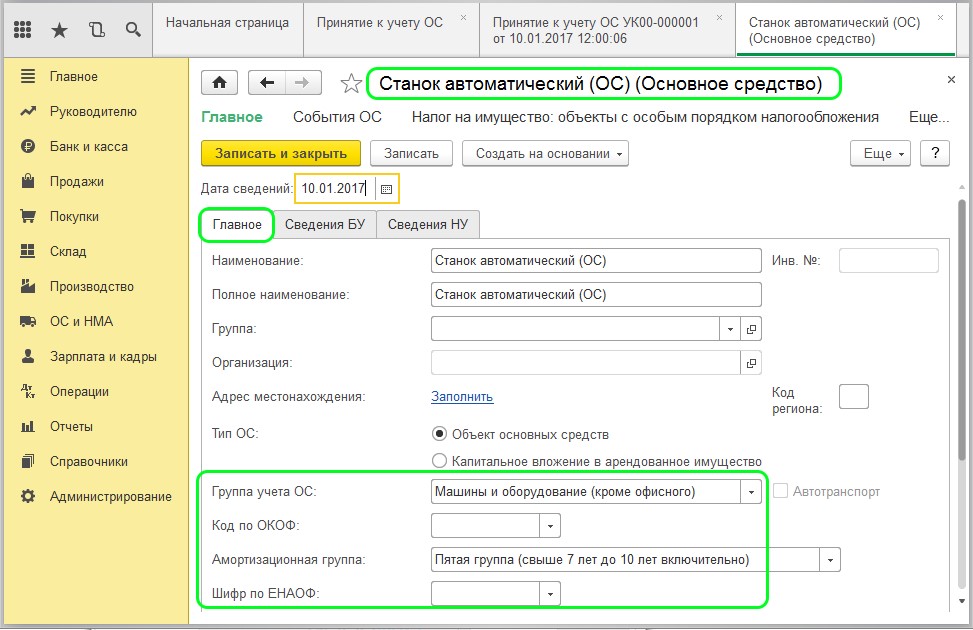
Task: Click the Наименование input field
Action: pos(596,261)
